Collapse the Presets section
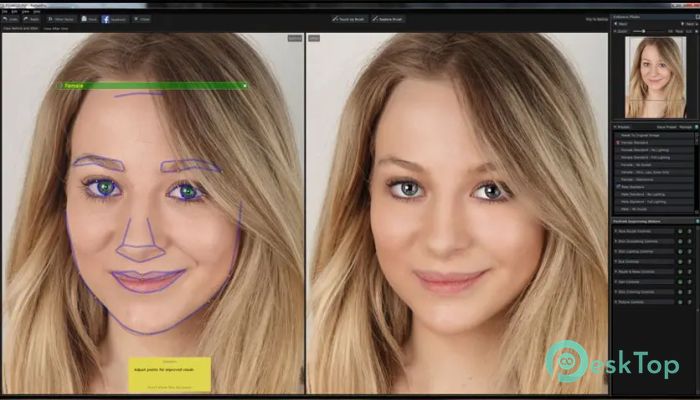The width and height of the screenshot is (700, 400). [x=615, y=127]
